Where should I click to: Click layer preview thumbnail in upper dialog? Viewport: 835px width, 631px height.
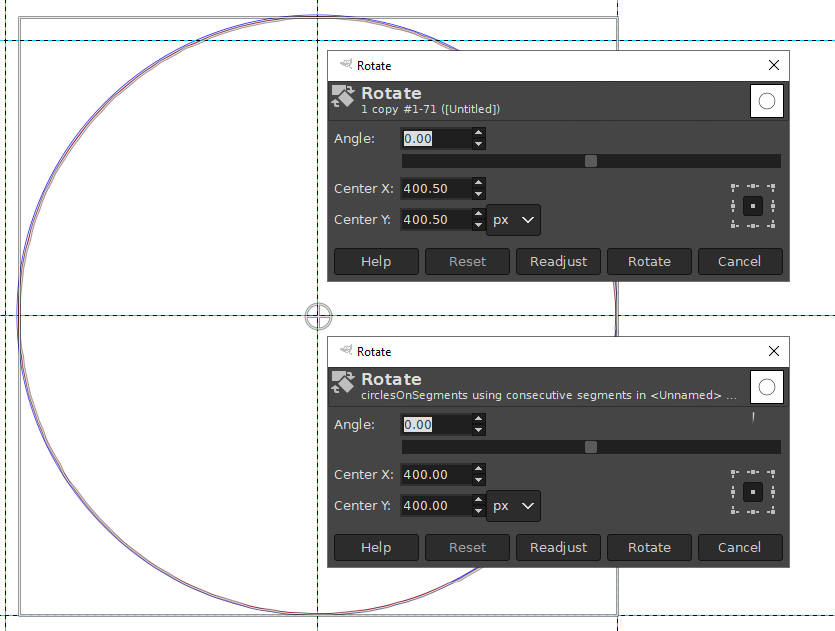(x=766, y=101)
